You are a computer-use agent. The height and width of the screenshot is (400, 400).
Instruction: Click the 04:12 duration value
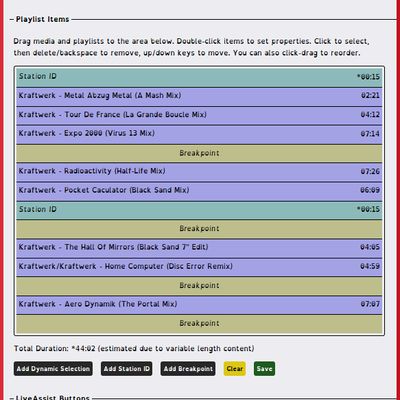coord(370,115)
